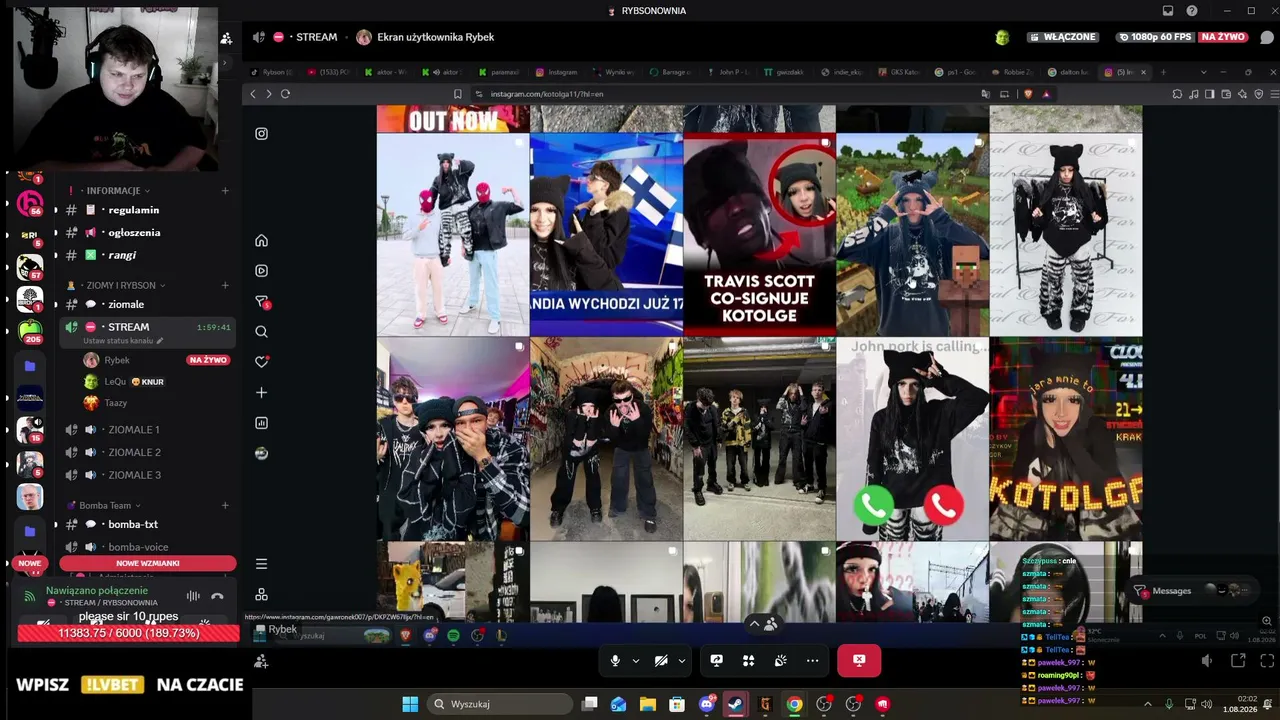Open the Instagram dashboard chart icon
The height and width of the screenshot is (720, 1280).
261,423
